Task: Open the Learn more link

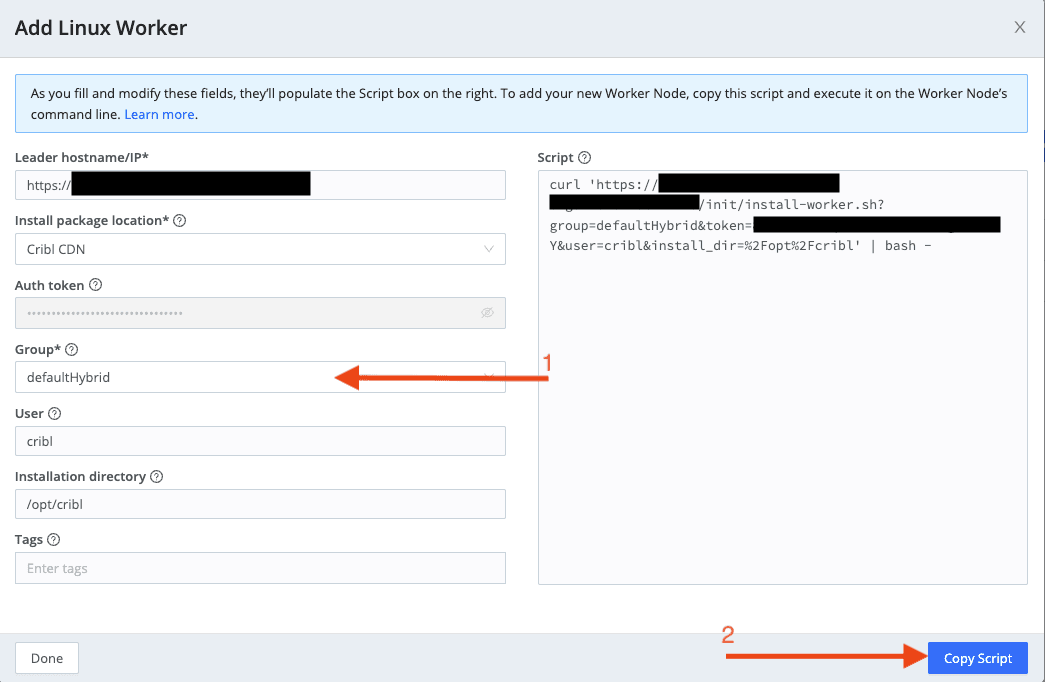Action: pos(159,115)
